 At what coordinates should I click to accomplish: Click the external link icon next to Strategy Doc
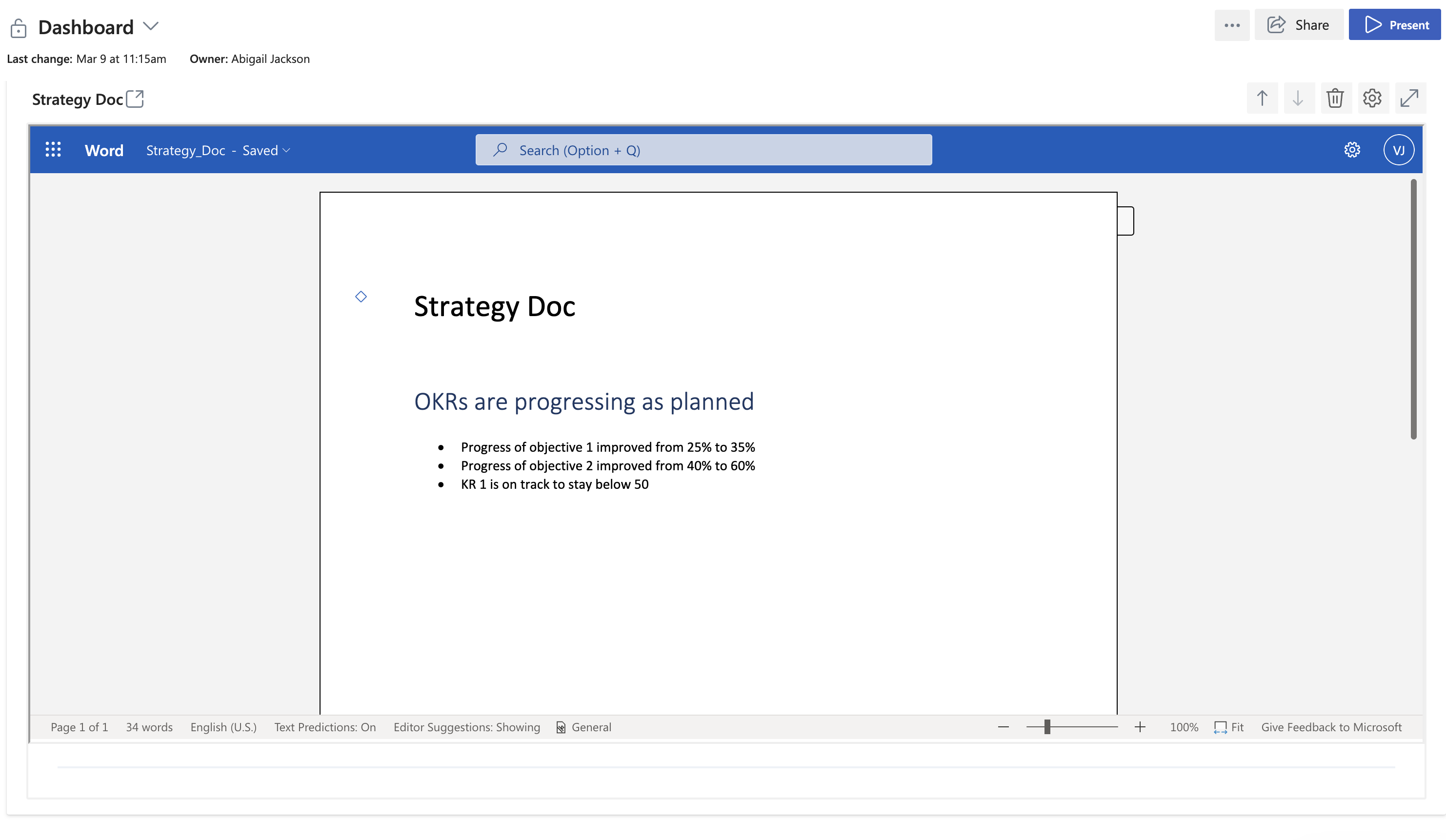pos(135,99)
